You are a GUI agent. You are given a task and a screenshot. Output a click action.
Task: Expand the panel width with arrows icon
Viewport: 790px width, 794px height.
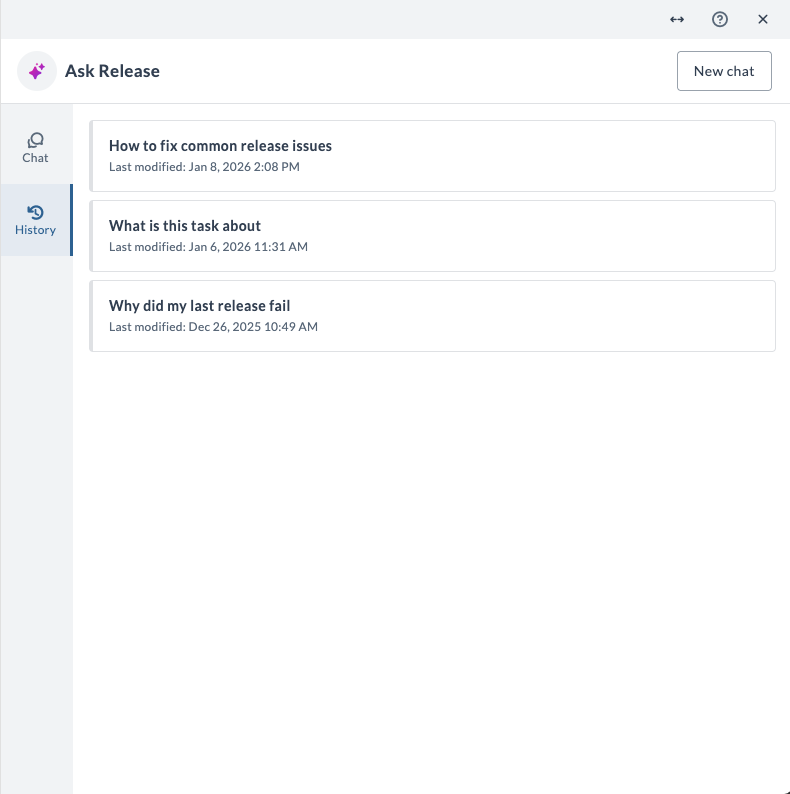pos(677,19)
